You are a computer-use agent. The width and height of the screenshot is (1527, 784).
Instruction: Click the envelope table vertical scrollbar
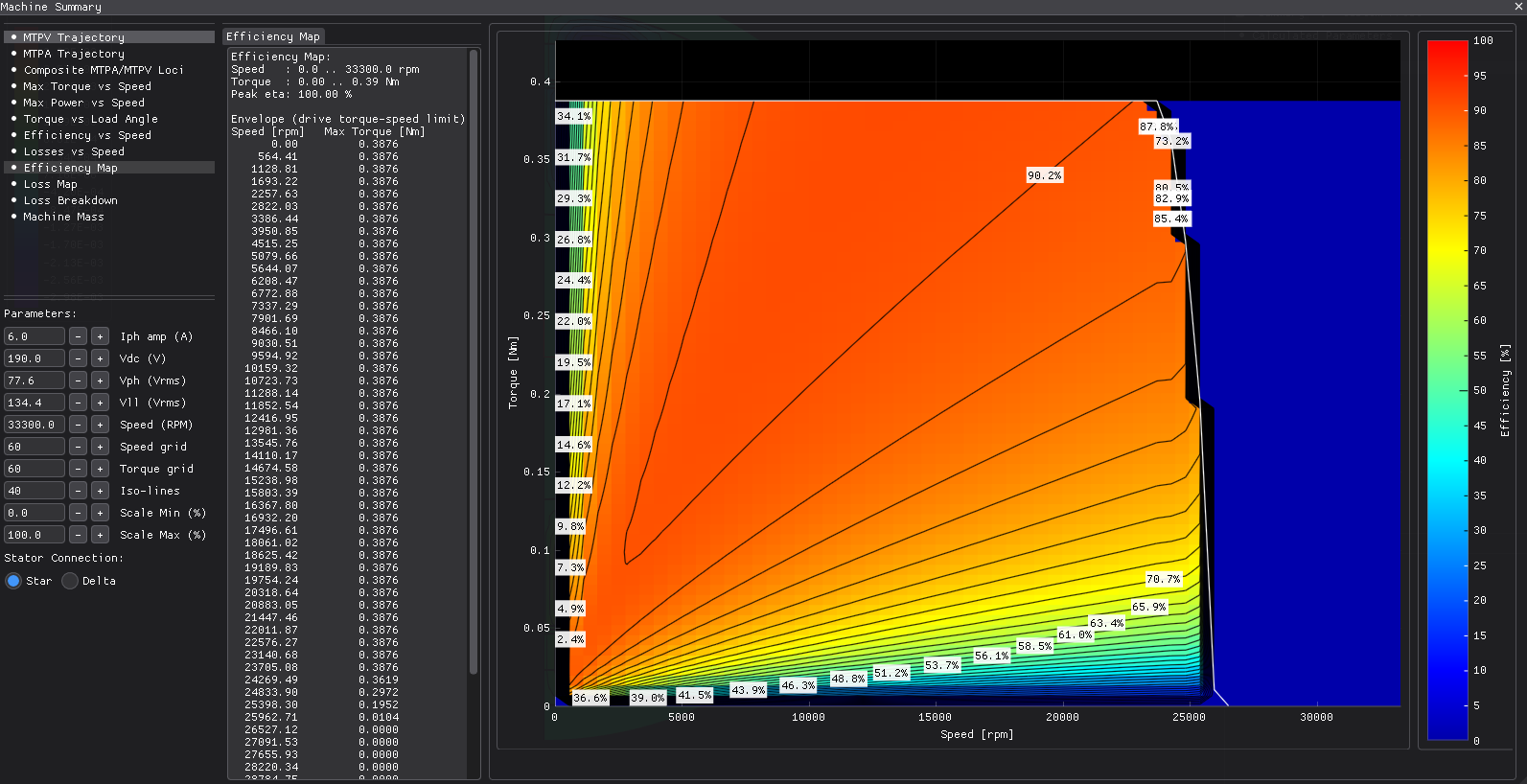pyautogui.click(x=474, y=362)
